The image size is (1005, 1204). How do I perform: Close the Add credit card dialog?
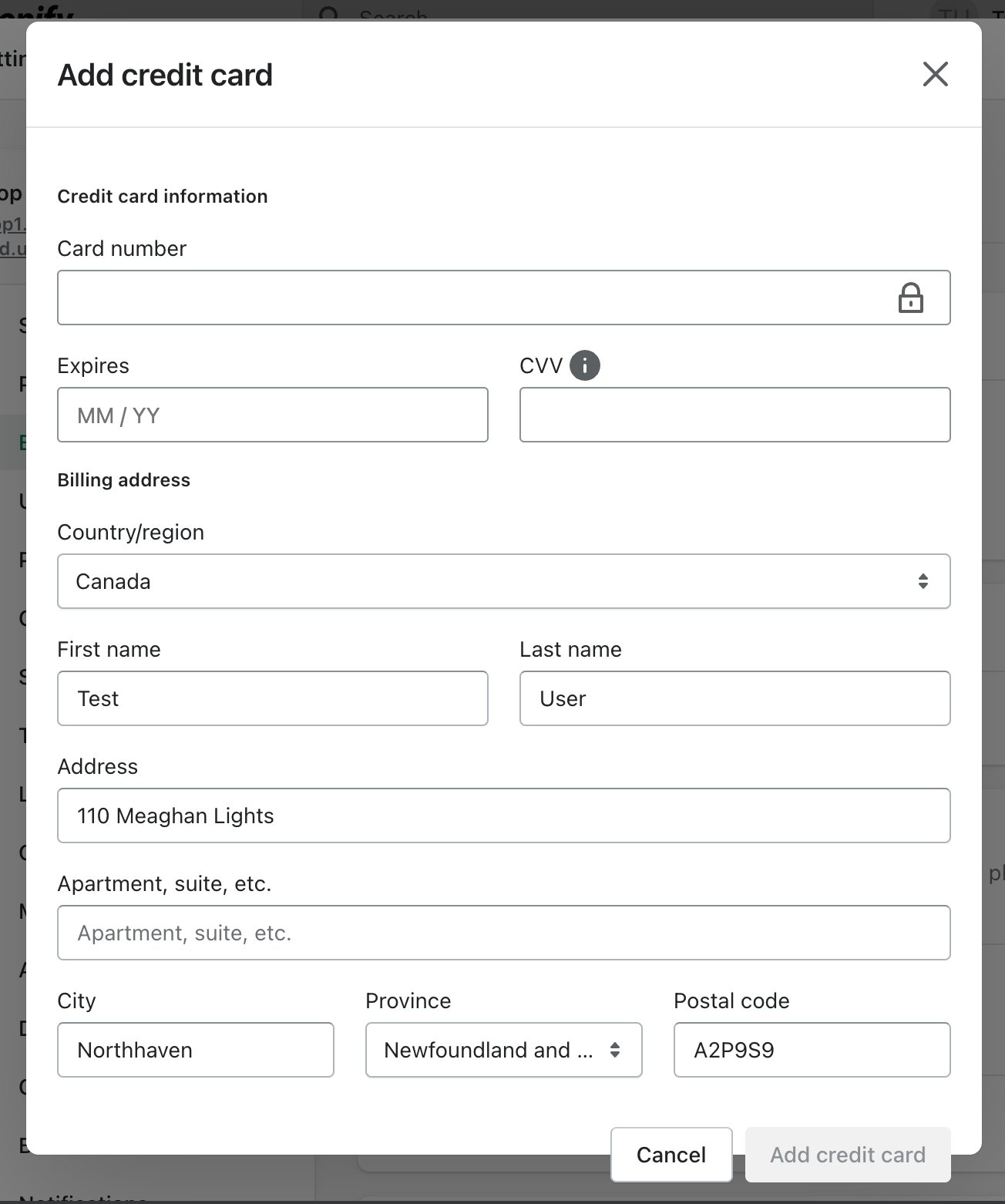935,74
